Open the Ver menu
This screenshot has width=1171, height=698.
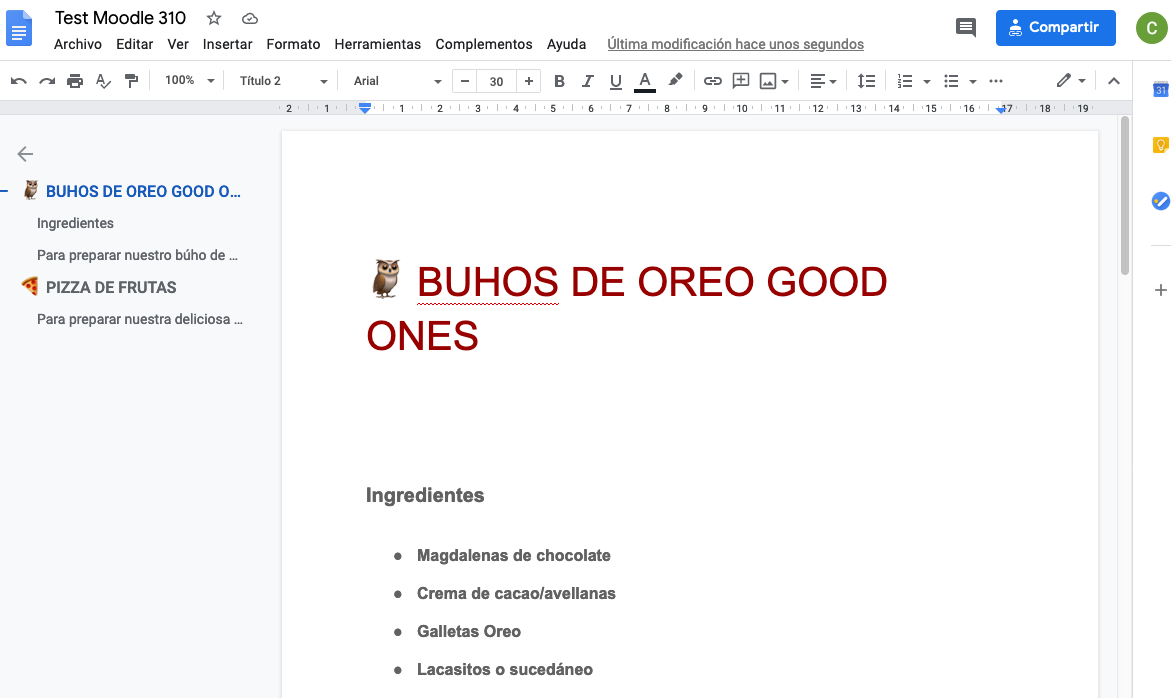178,44
